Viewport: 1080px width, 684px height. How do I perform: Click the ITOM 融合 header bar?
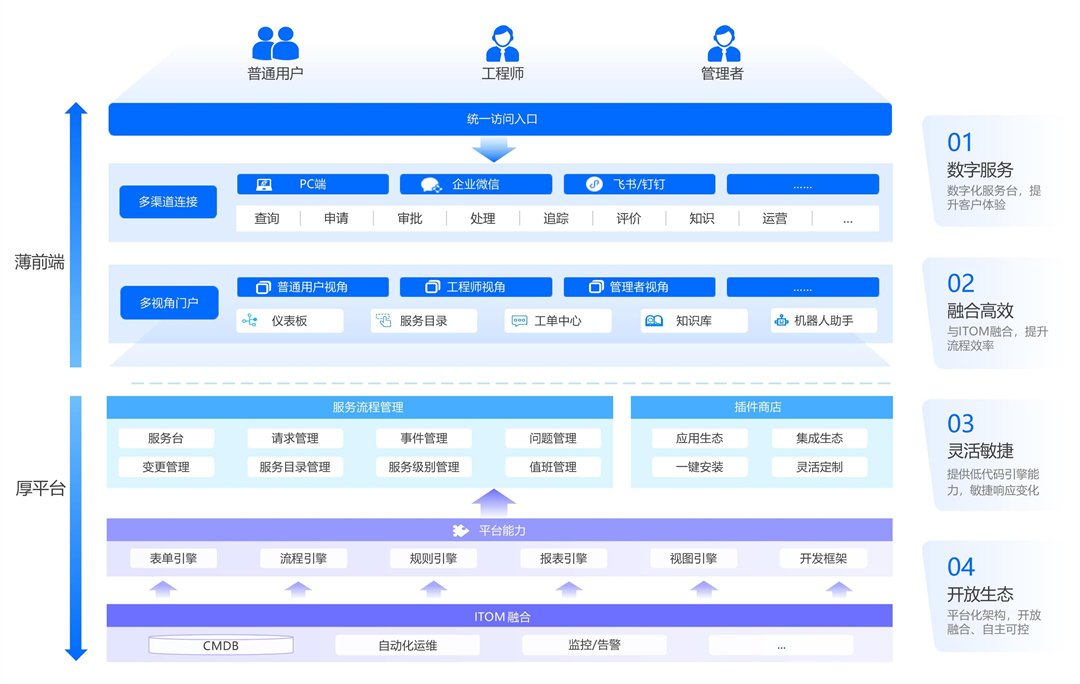500,616
